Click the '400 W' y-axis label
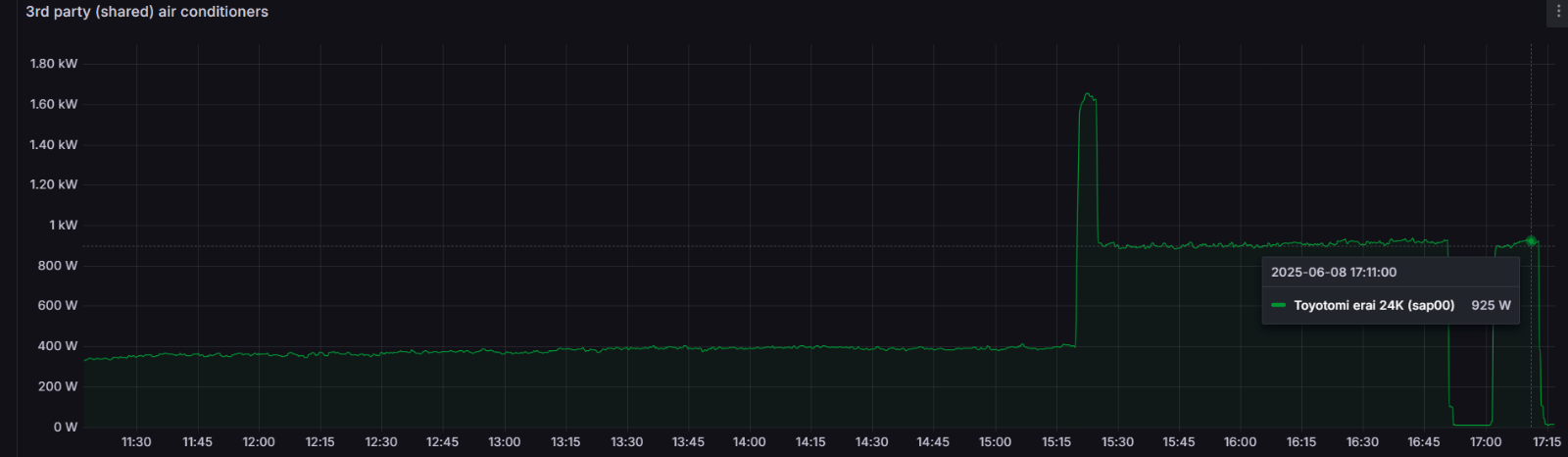This screenshot has height=457, width=1568. pos(58,345)
